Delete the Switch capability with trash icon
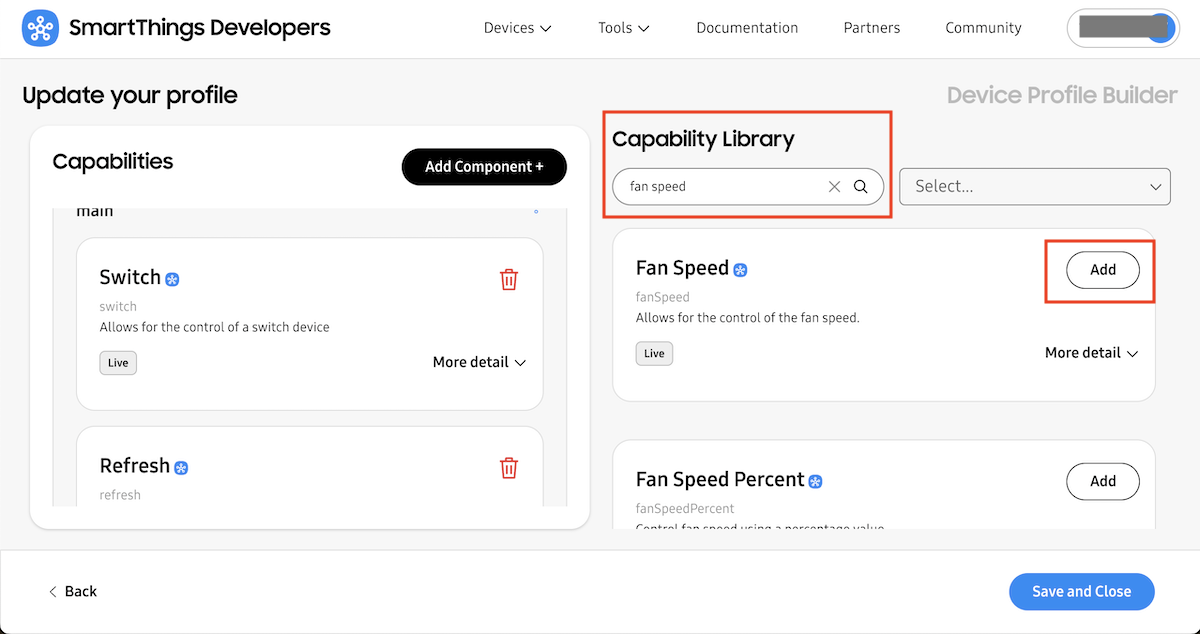 (x=509, y=279)
